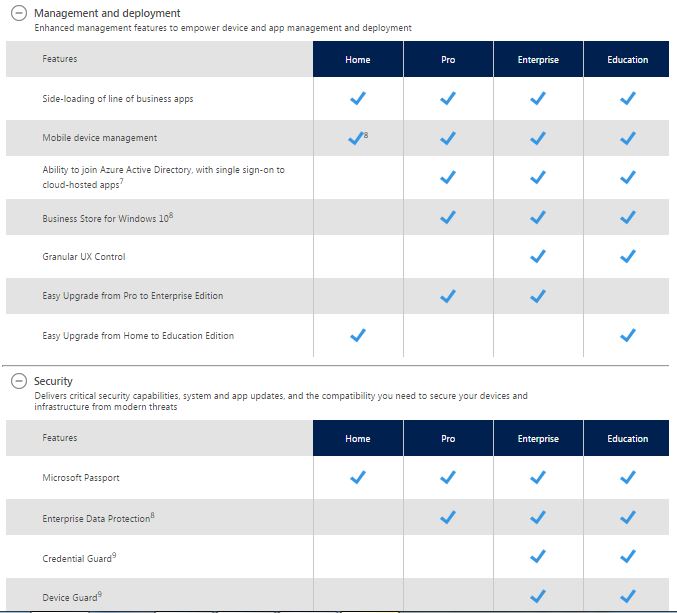
Task: Click the Enterprise checkmark for Credential Guard
Action: pyautogui.click(x=538, y=557)
